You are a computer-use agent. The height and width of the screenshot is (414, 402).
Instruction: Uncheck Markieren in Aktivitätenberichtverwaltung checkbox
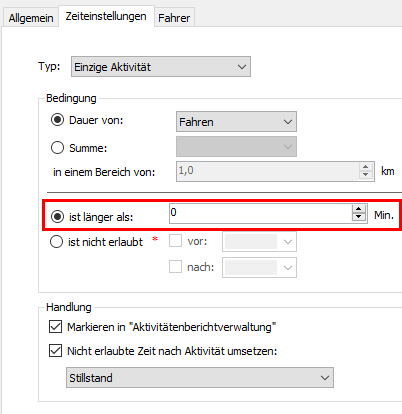point(55,327)
